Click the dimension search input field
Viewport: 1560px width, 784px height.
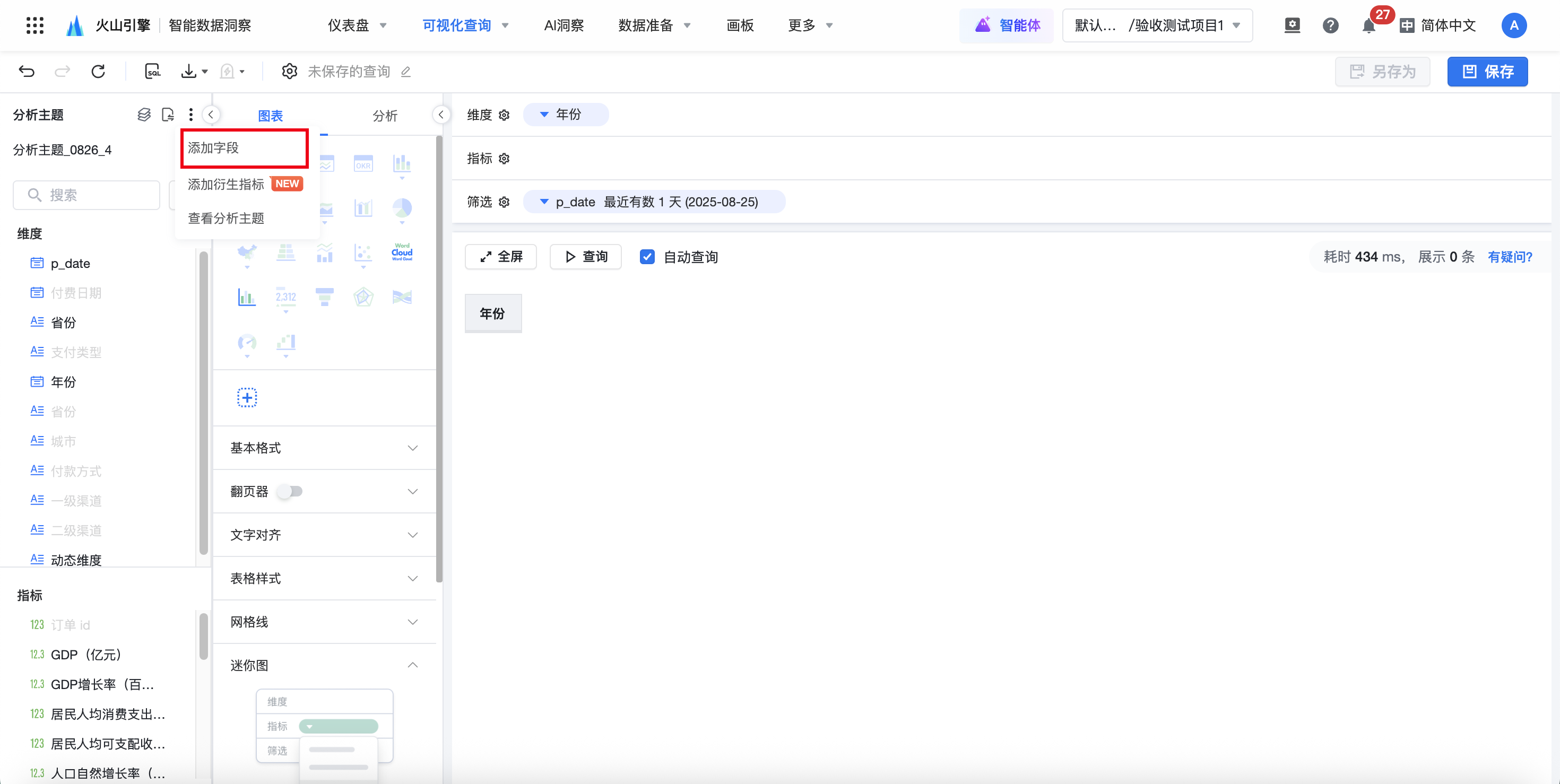tap(87, 195)
